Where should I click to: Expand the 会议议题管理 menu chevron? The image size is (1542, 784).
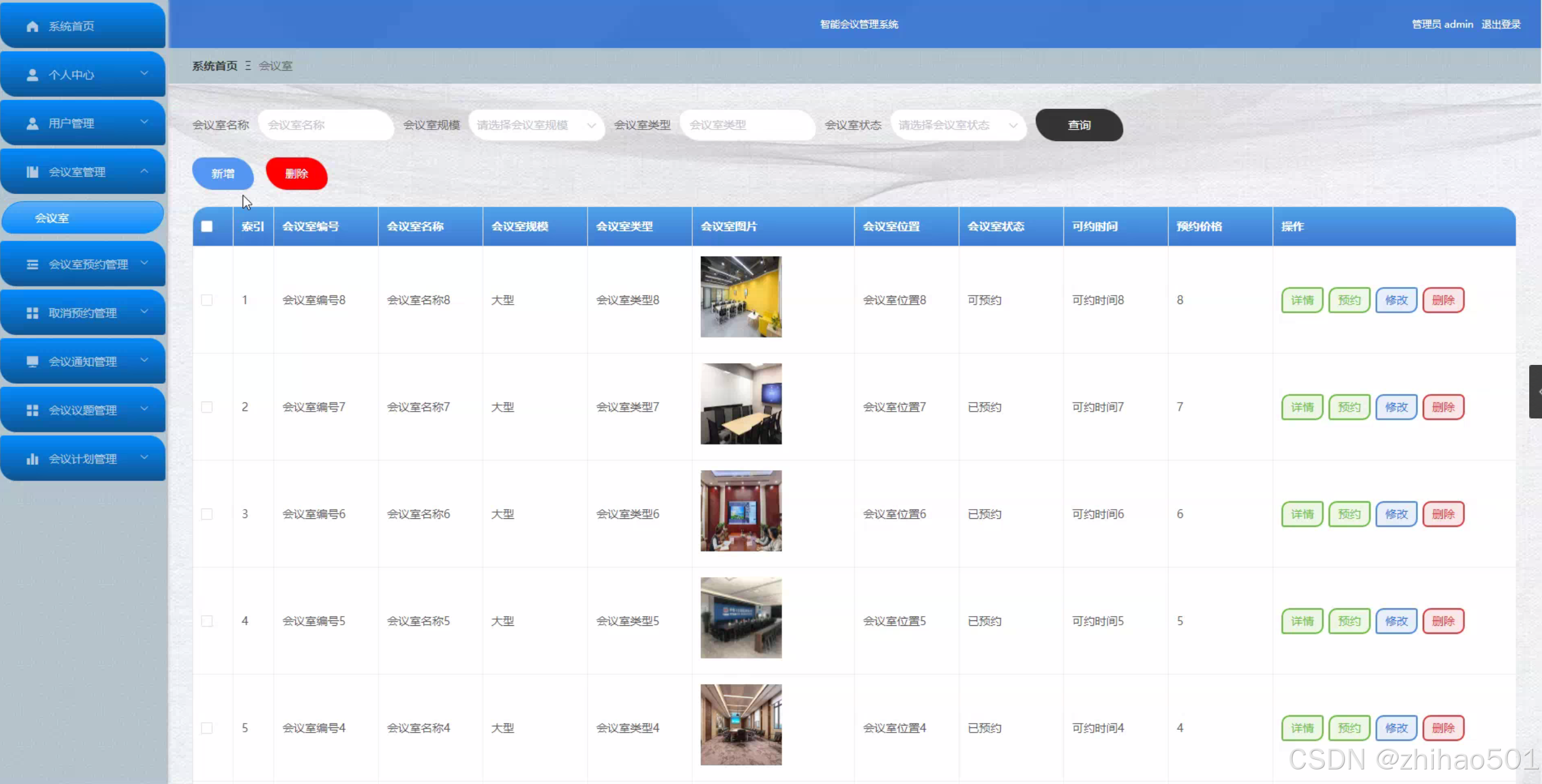tap(144, 409)
